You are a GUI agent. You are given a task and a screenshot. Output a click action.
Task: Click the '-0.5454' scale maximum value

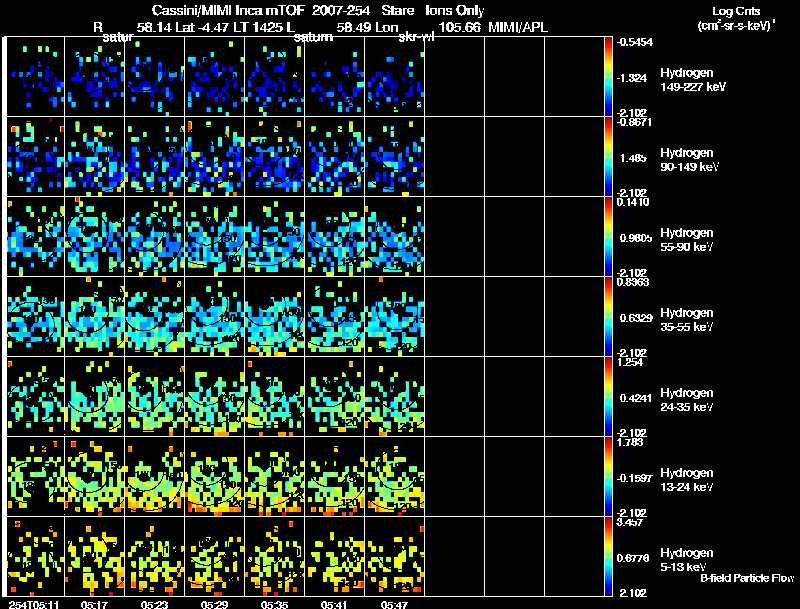[635, 42]
